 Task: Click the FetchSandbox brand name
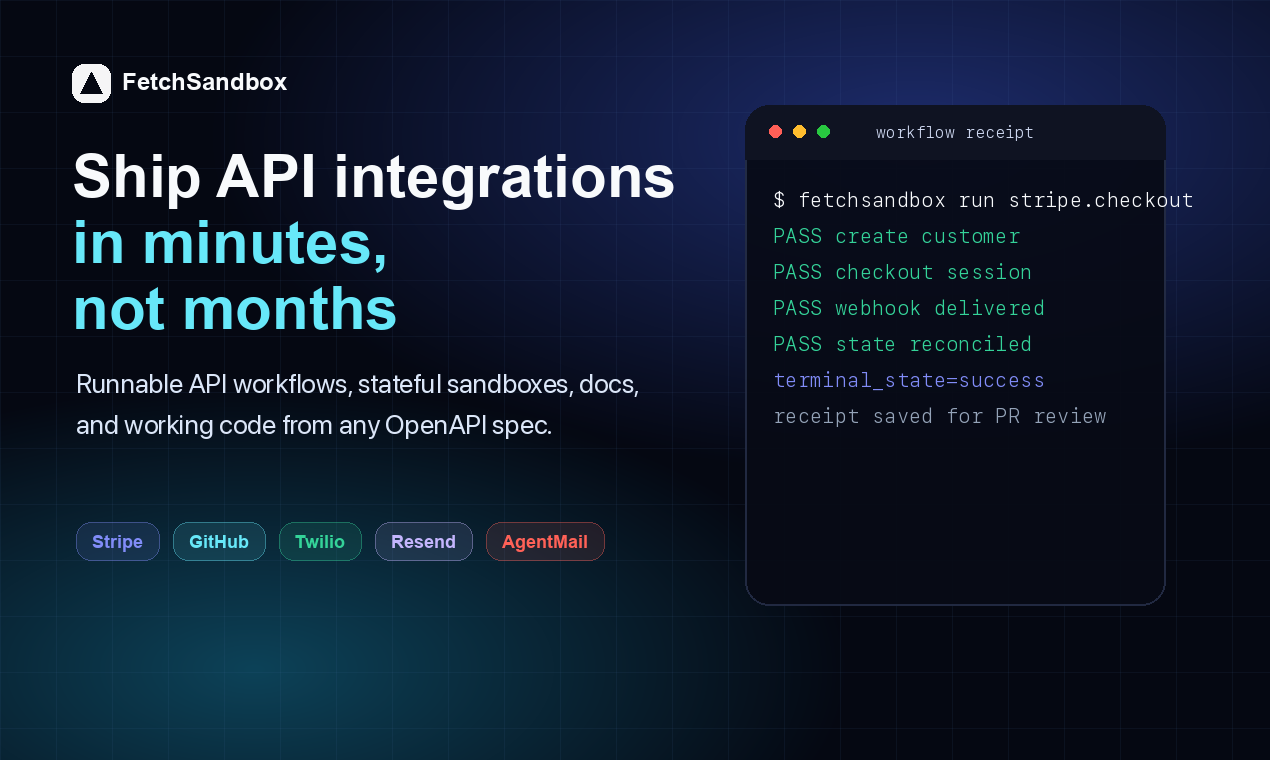204,82
